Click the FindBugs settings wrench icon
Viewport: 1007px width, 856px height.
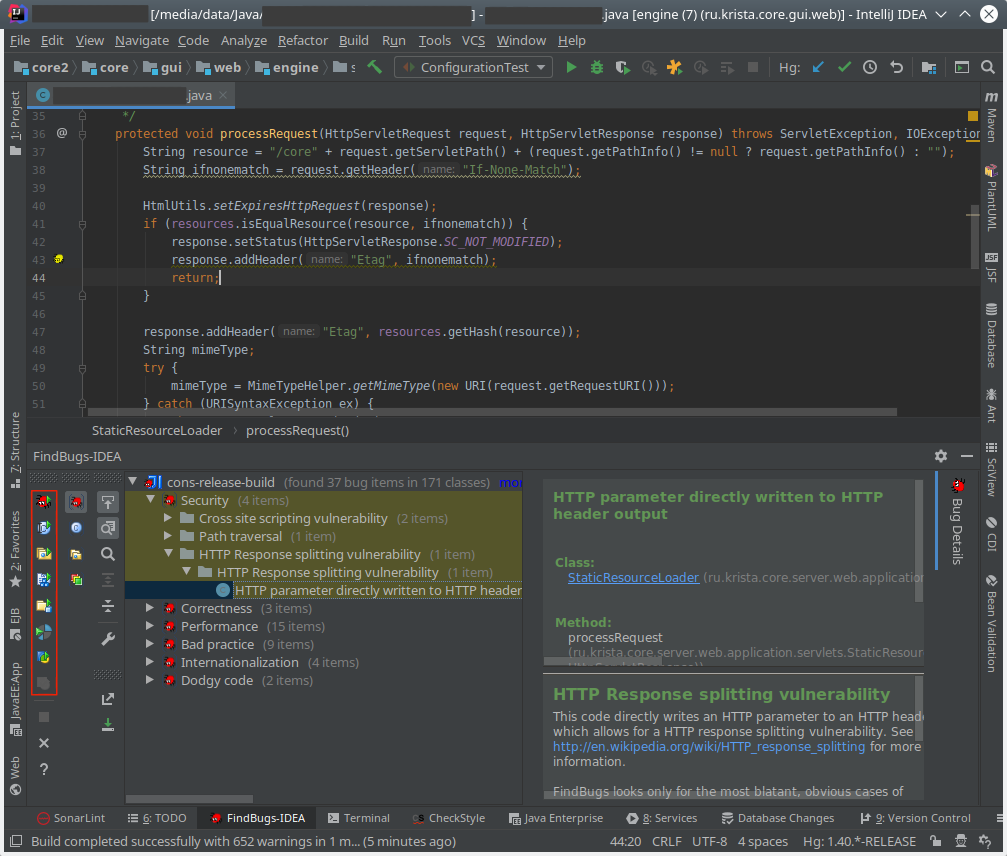108,639
